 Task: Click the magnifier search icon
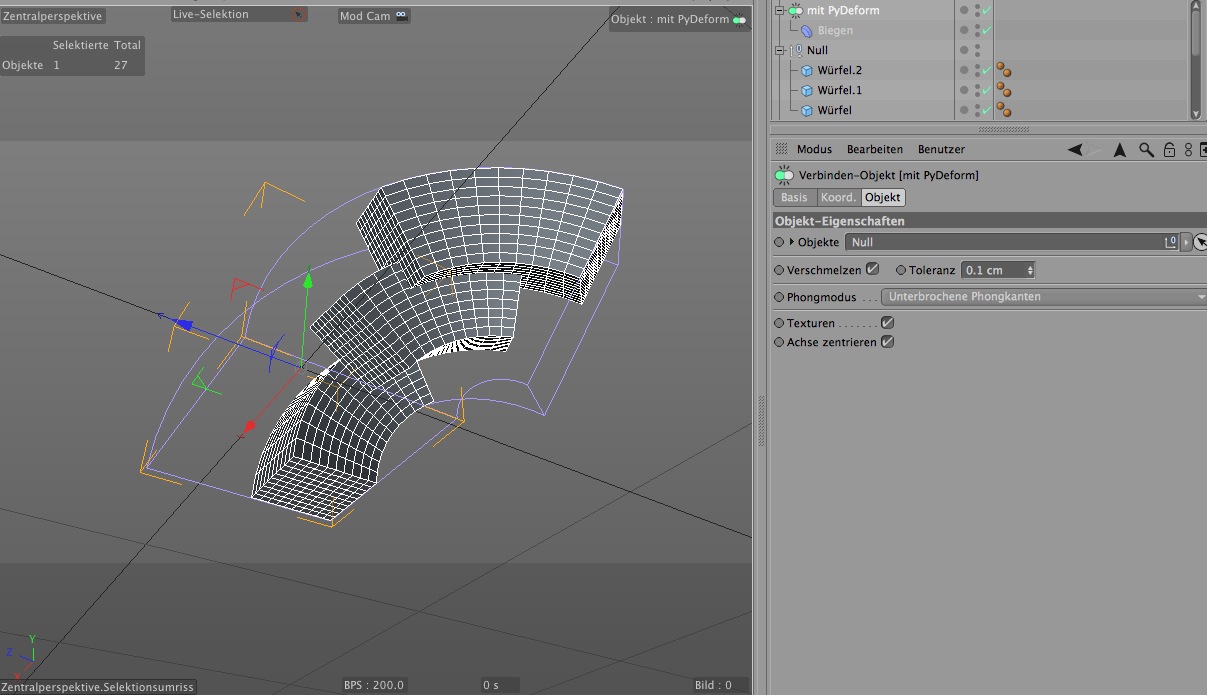1146,150
